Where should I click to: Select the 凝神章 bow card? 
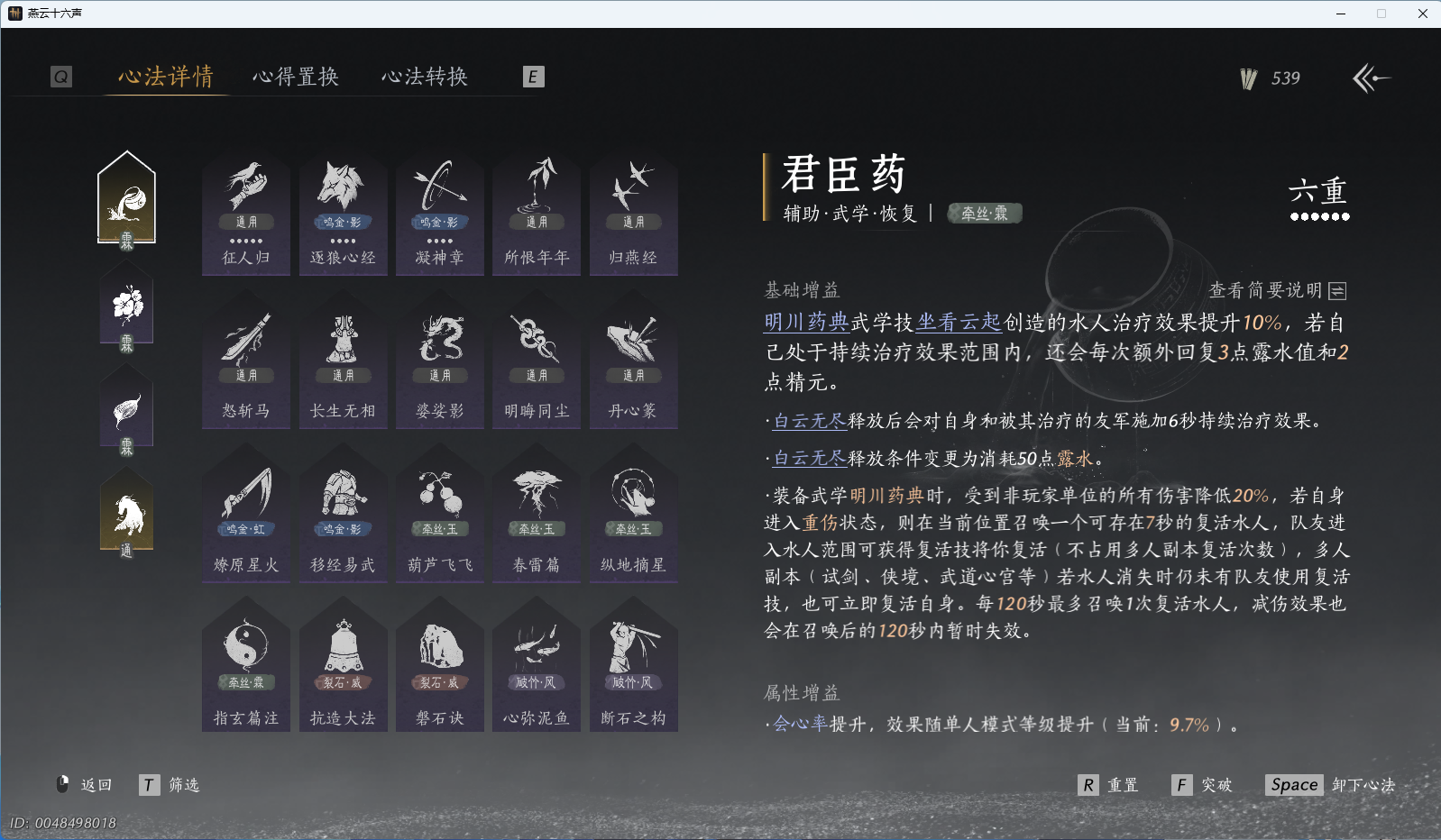(x=440, y=213)
